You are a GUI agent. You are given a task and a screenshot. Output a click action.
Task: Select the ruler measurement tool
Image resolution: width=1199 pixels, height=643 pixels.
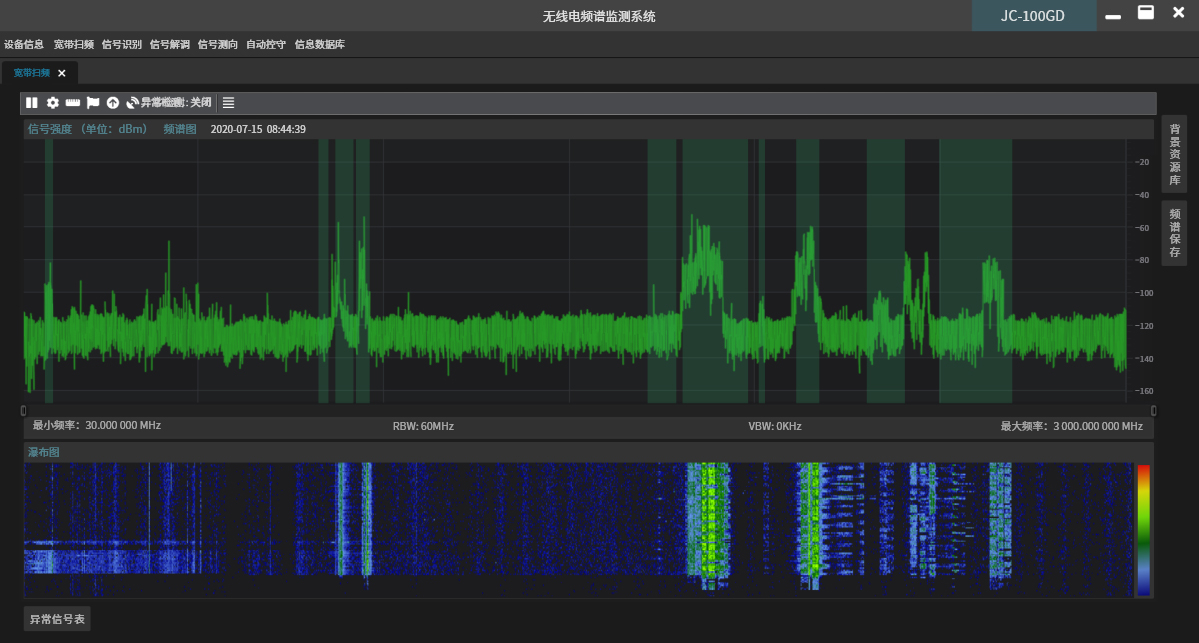[x=73, y=103]
